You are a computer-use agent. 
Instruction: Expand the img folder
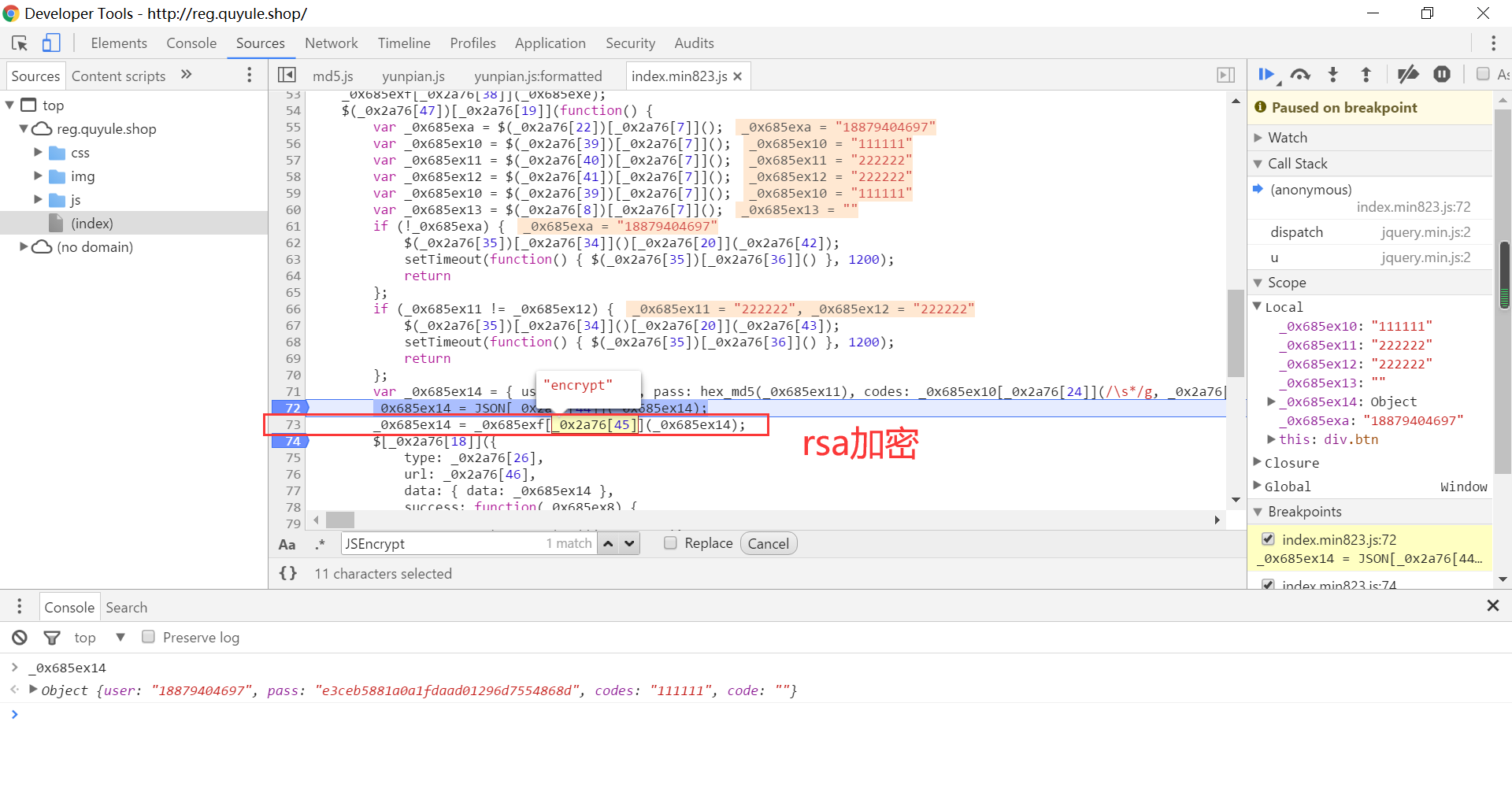38,176
